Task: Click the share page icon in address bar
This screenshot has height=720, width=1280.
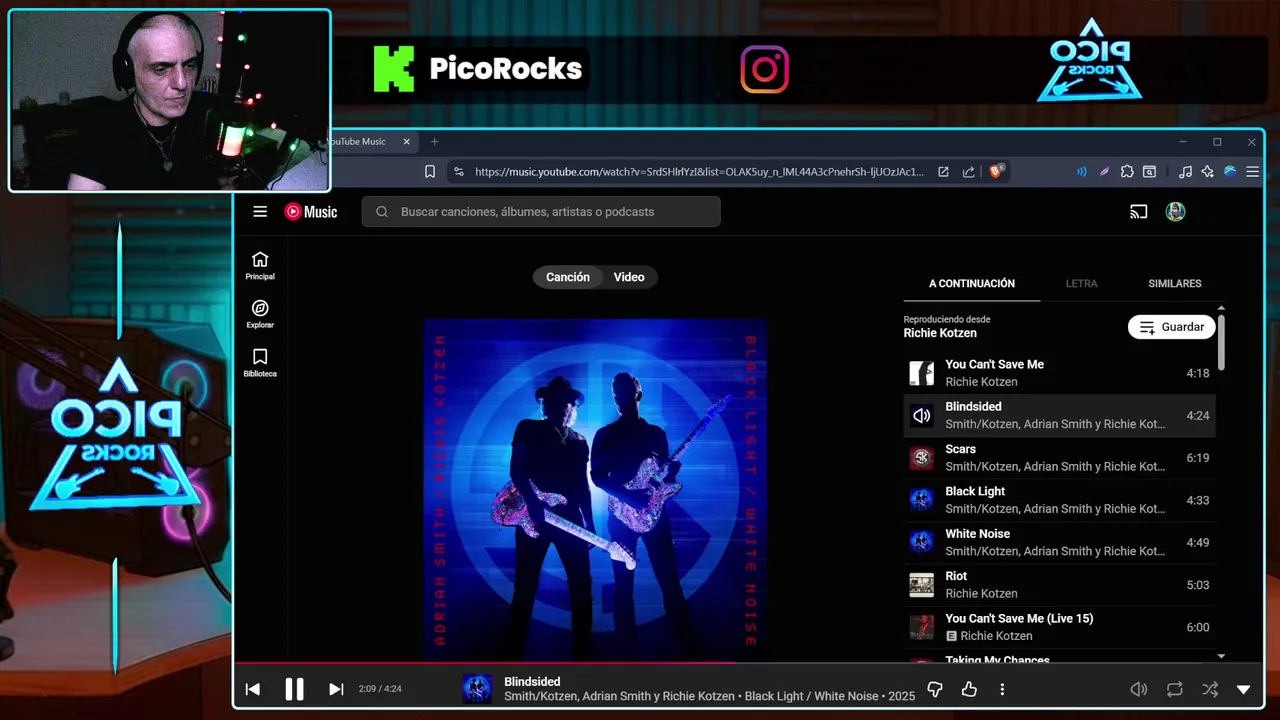Action: click(968, 172)
